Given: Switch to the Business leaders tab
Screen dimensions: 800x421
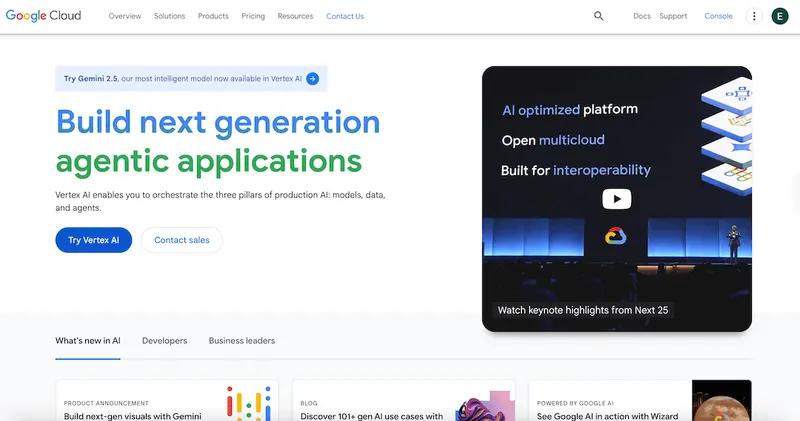Looking at the screenshot, I should (x=242, y=341).
